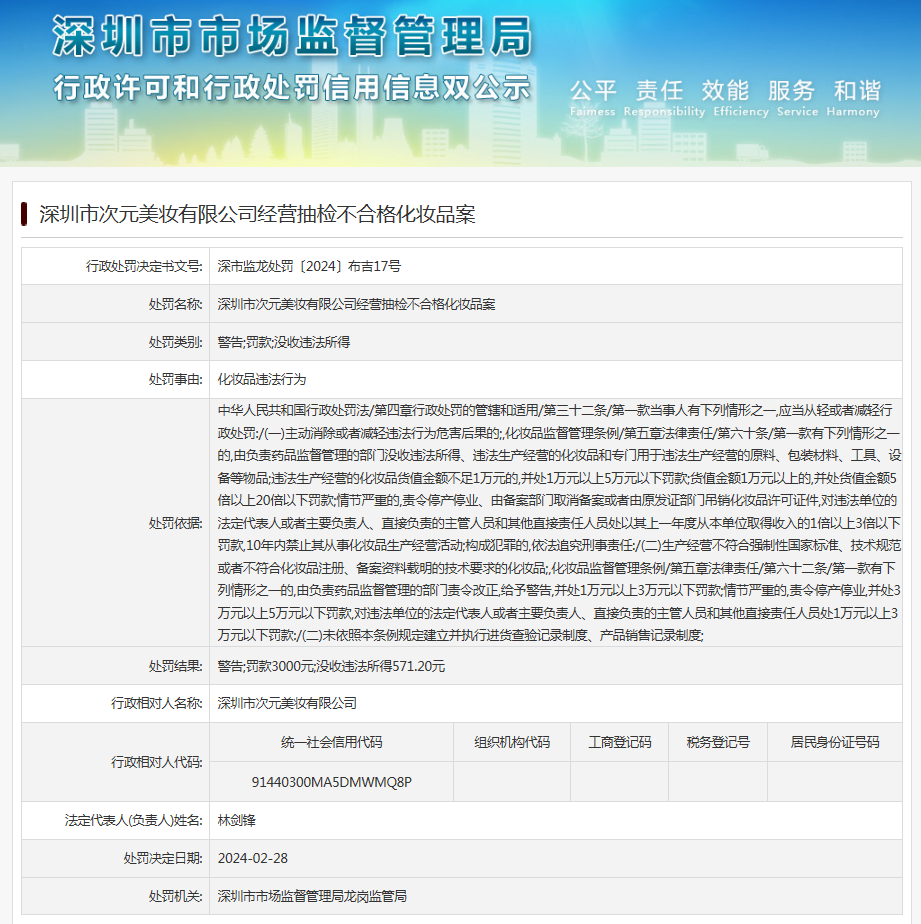Viewport: 921px width, 924px height.
Task: Click the value 化妆品违法行为
Action: pos(262,380)
